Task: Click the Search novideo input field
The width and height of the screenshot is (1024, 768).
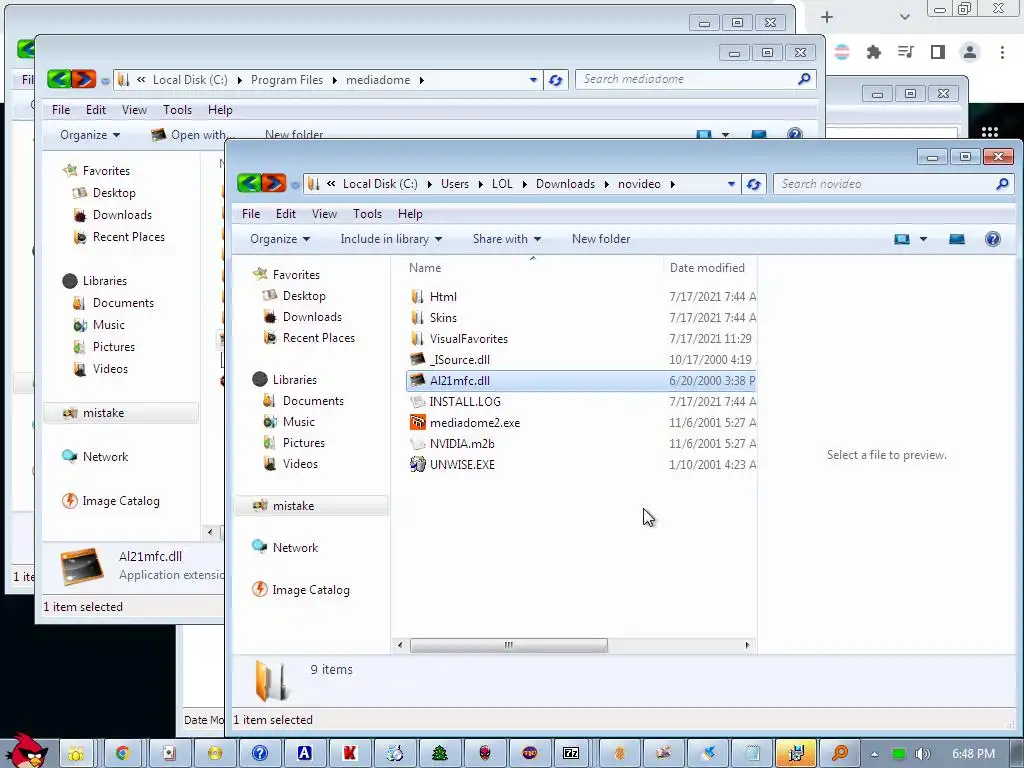Action: coord(886,184)
